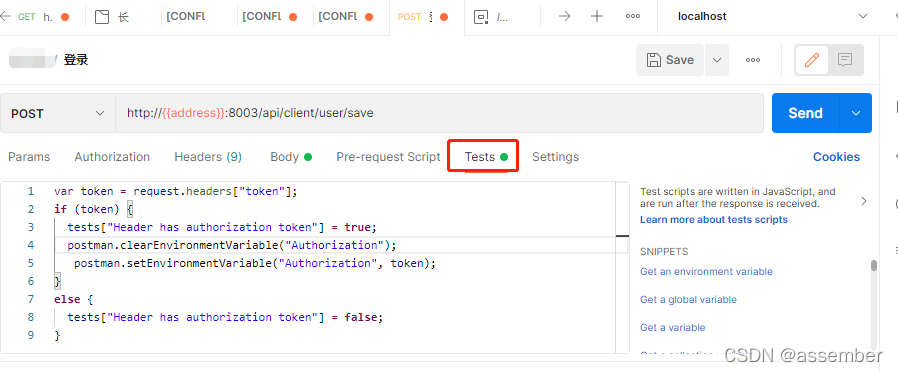Collapse the snippets panel chevron
Screen dimensions: 898x372
tap(864, 201)
